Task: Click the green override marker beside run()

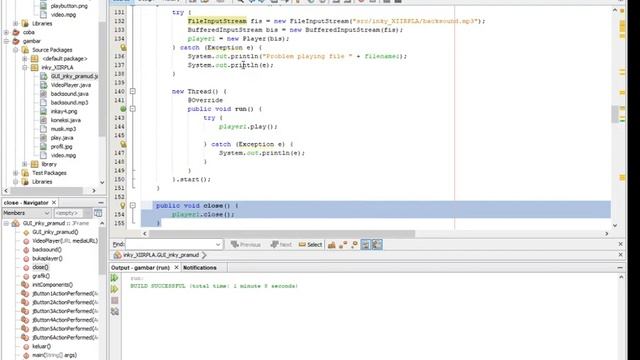Action: (x=123, y=109)
